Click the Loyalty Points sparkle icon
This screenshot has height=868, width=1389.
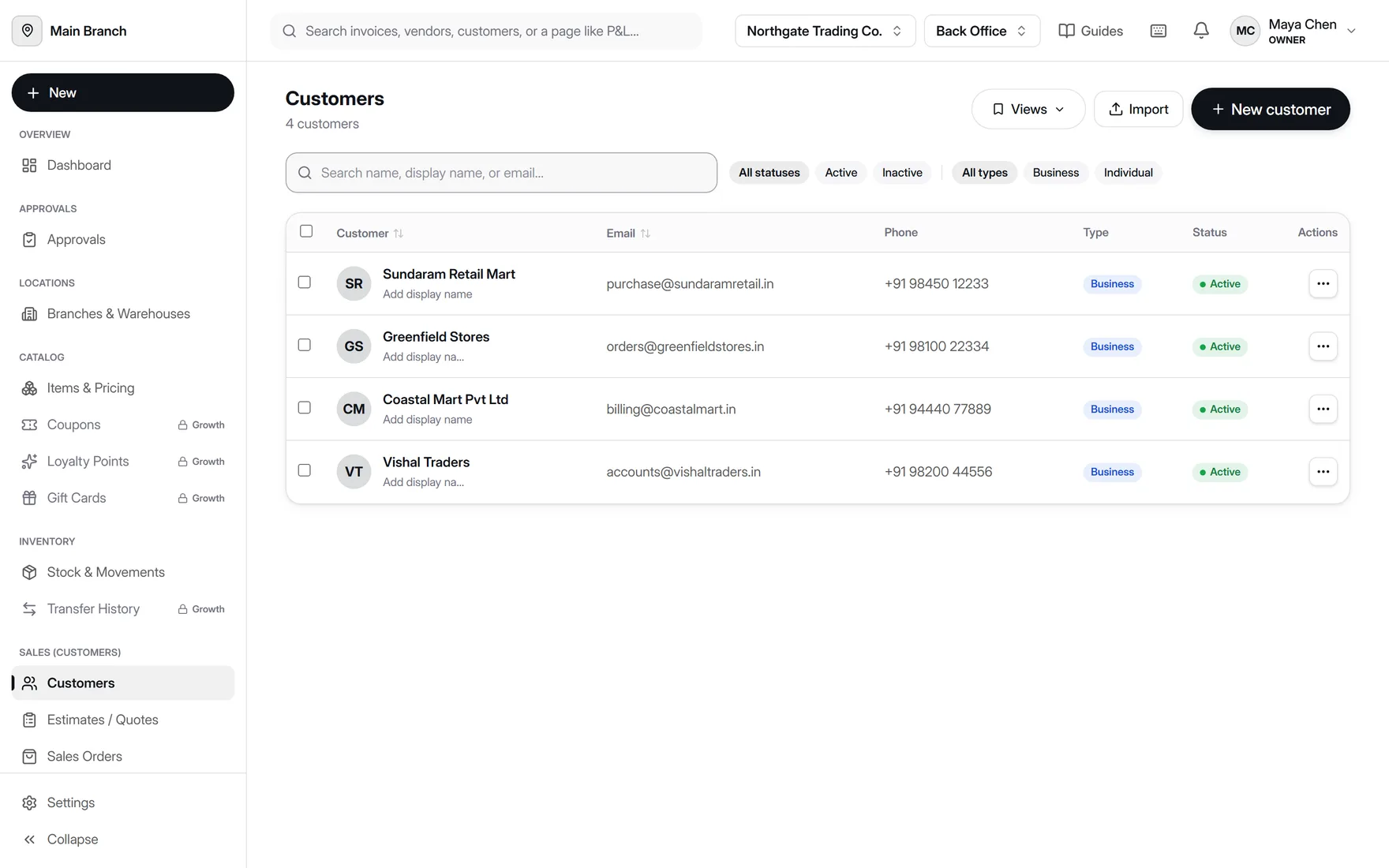click(x=29, y=462)
